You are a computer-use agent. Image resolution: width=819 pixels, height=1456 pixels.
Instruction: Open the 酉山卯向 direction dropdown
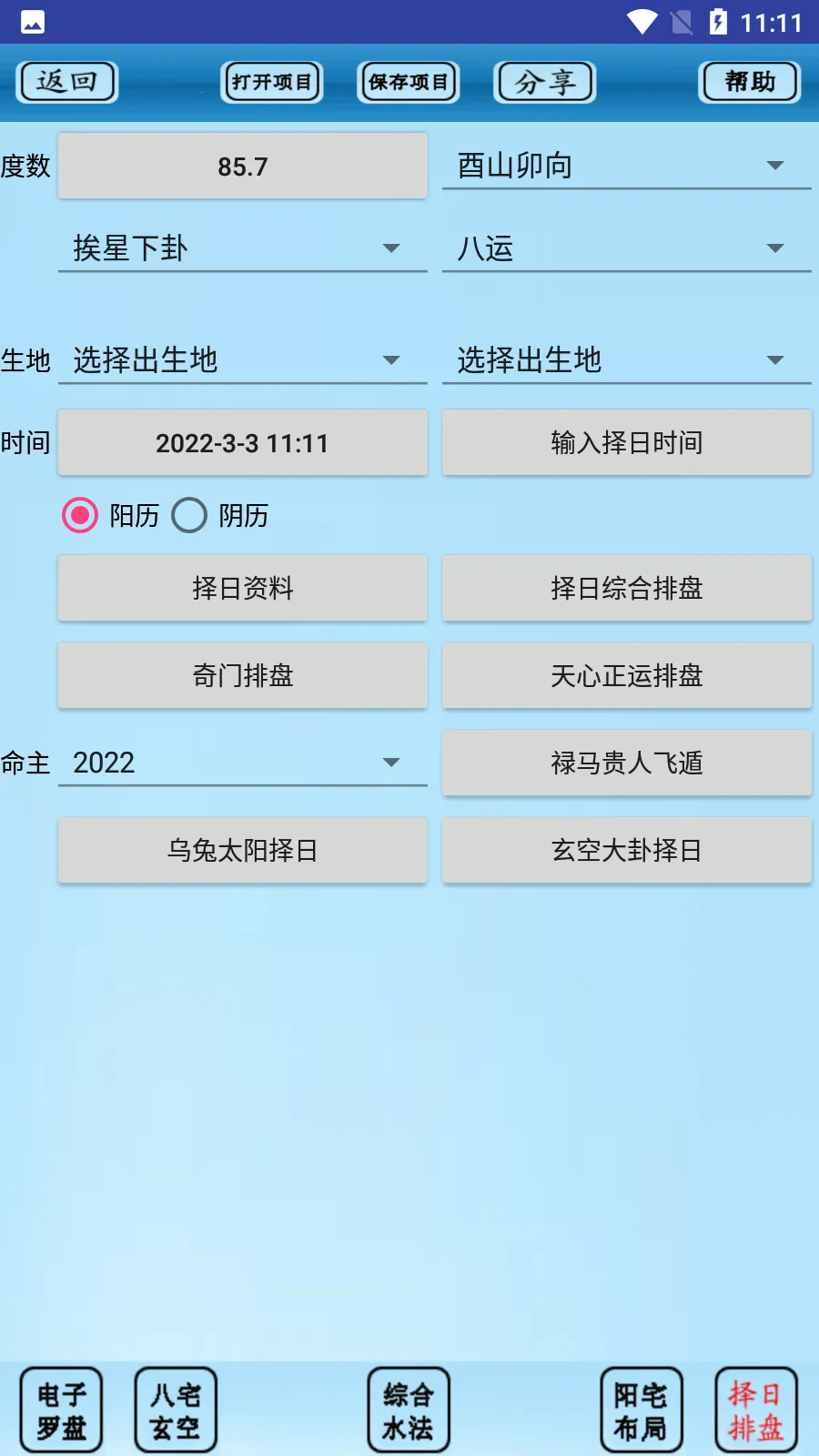click(x=626, y=165)
